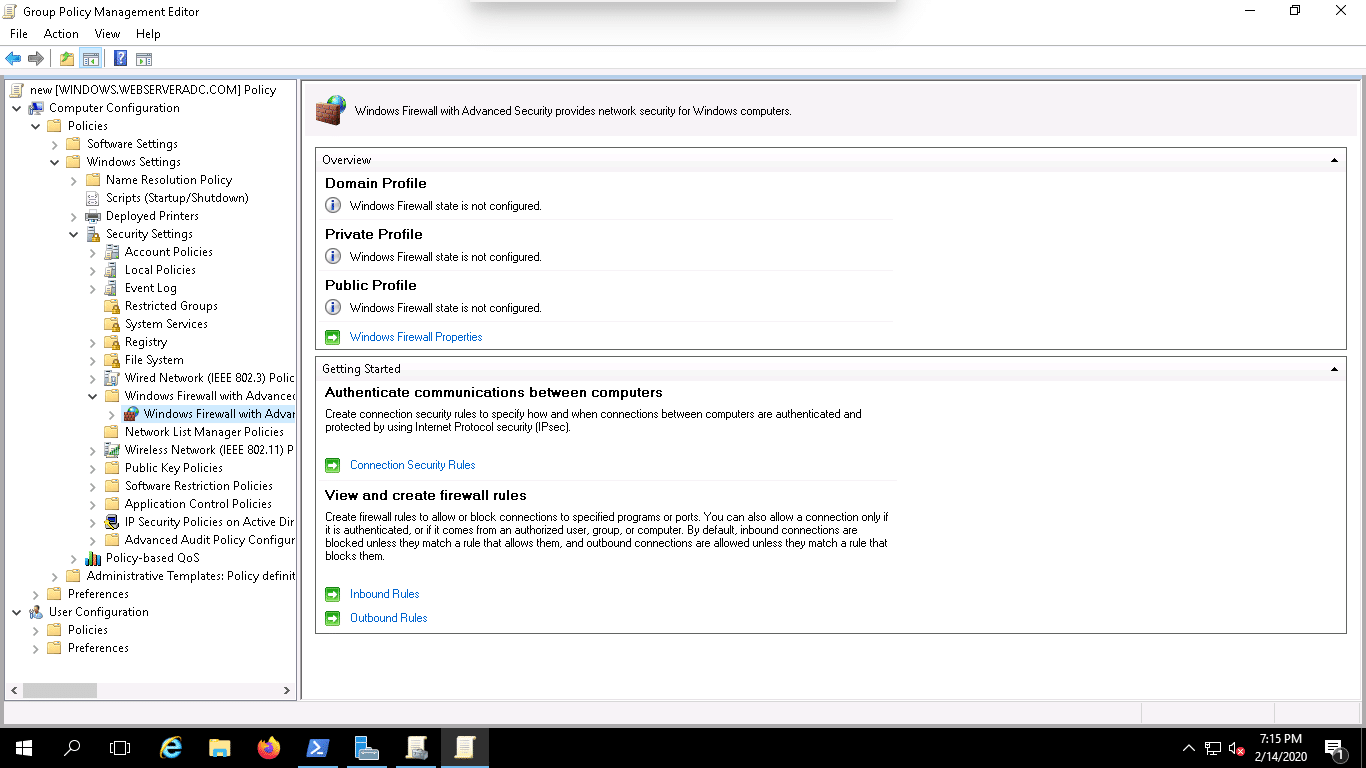Viewport: 1366px width, 768px height.
Task: Open the Action menu
Action: (x=61, y=34)
